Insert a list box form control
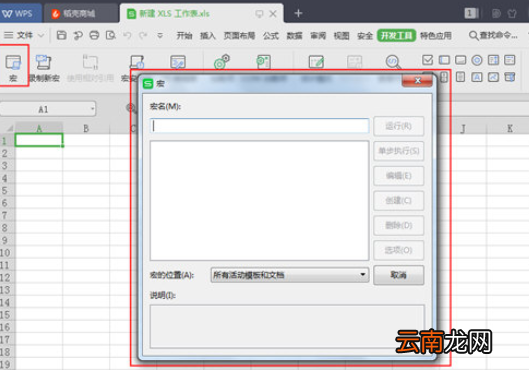 [493, 60]
